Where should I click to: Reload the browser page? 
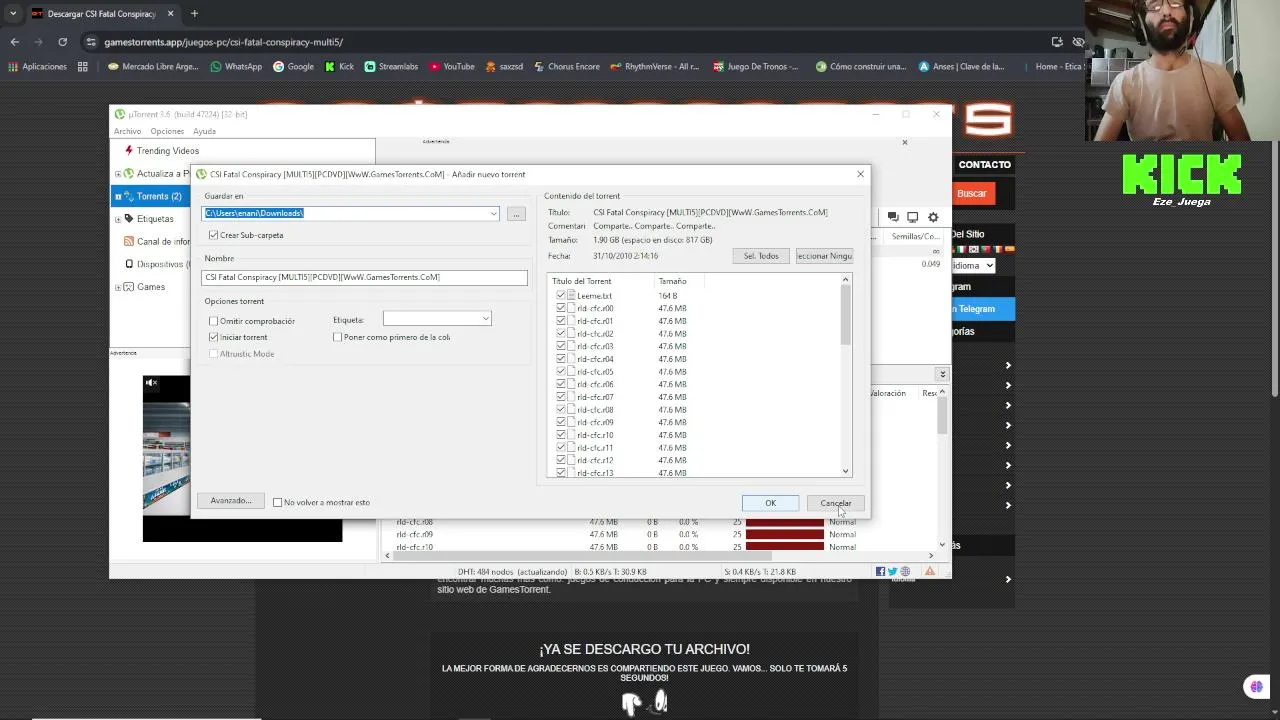[x=62, y=42]
